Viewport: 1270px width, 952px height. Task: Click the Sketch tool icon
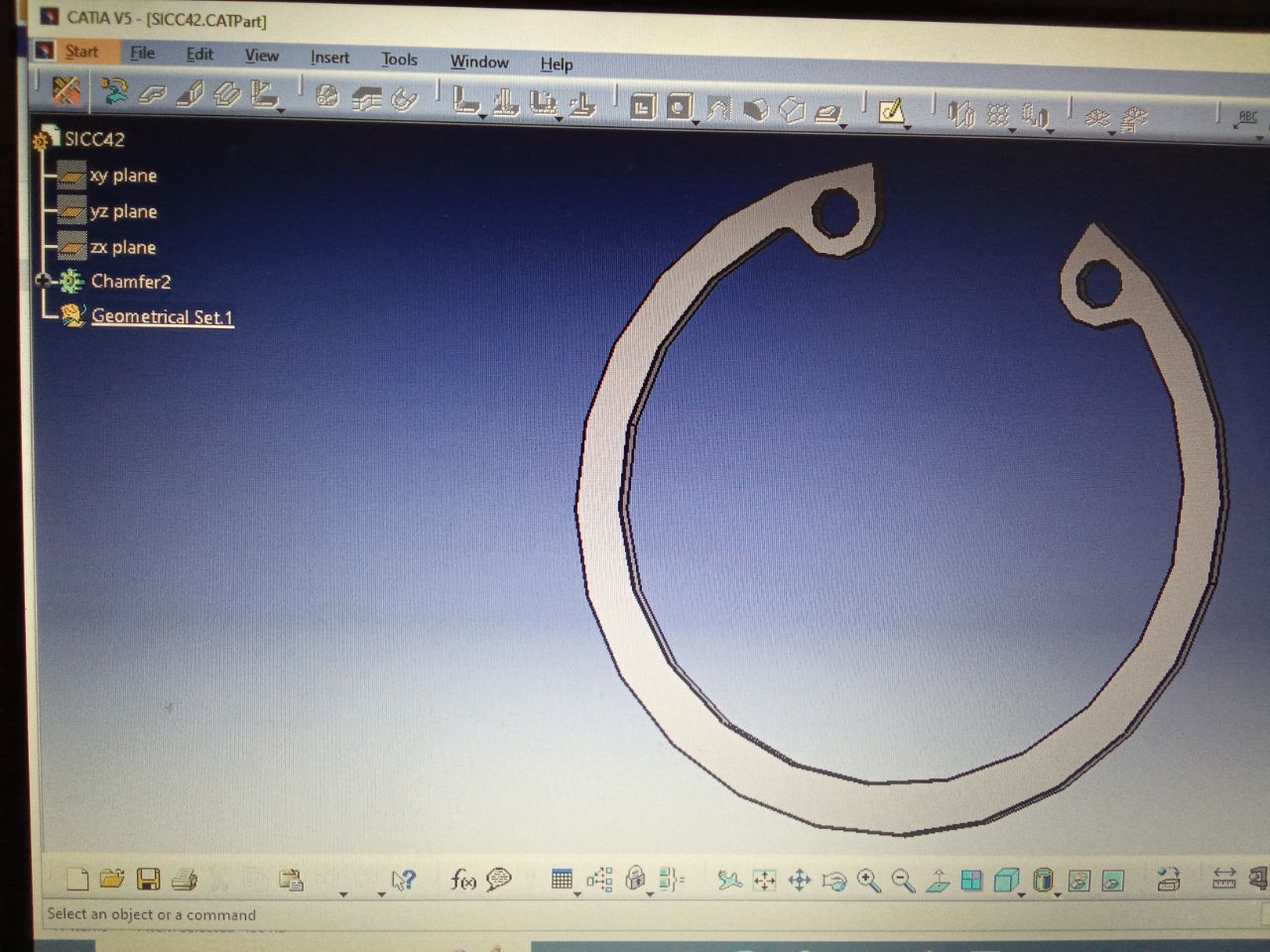point(891,111)
